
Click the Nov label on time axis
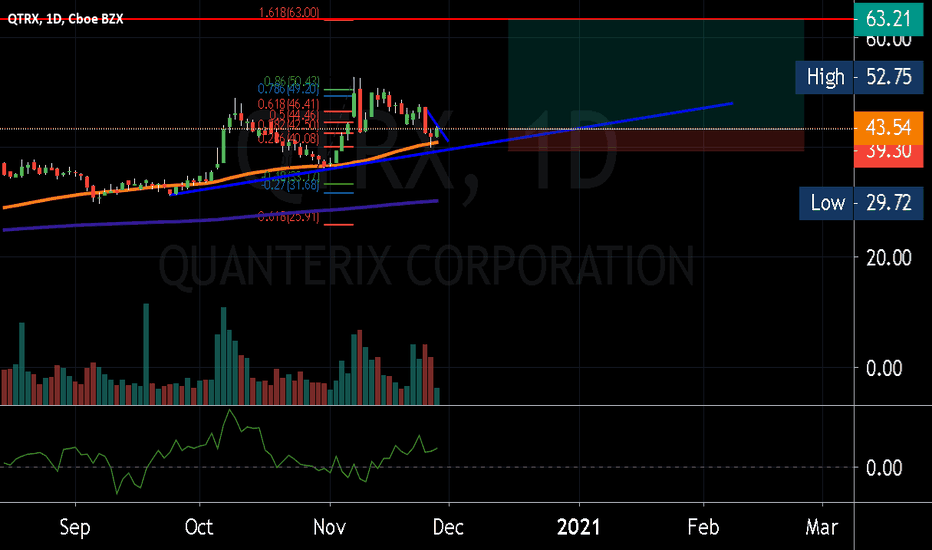(329, 527)
